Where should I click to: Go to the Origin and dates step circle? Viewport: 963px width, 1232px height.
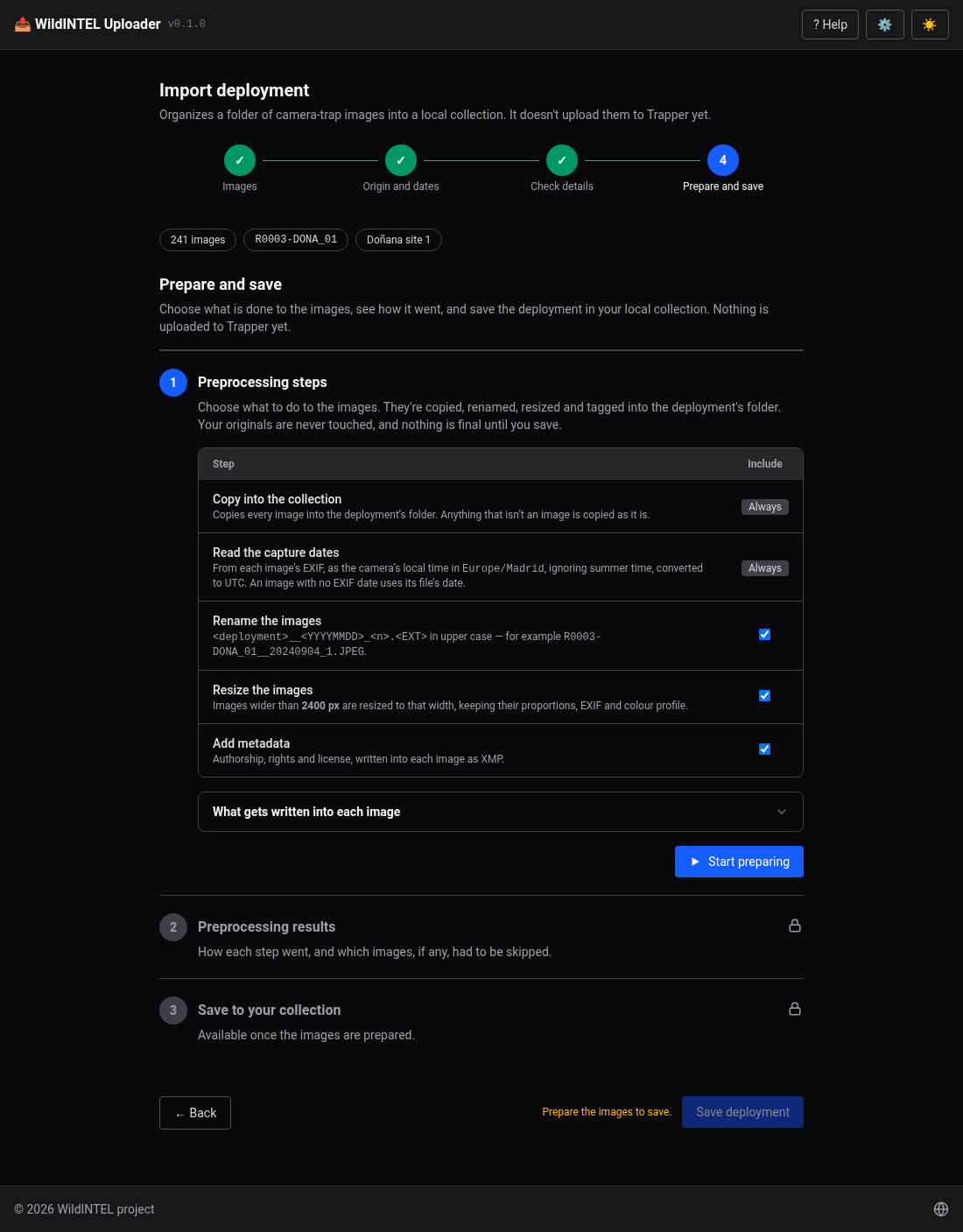point(401,160)
